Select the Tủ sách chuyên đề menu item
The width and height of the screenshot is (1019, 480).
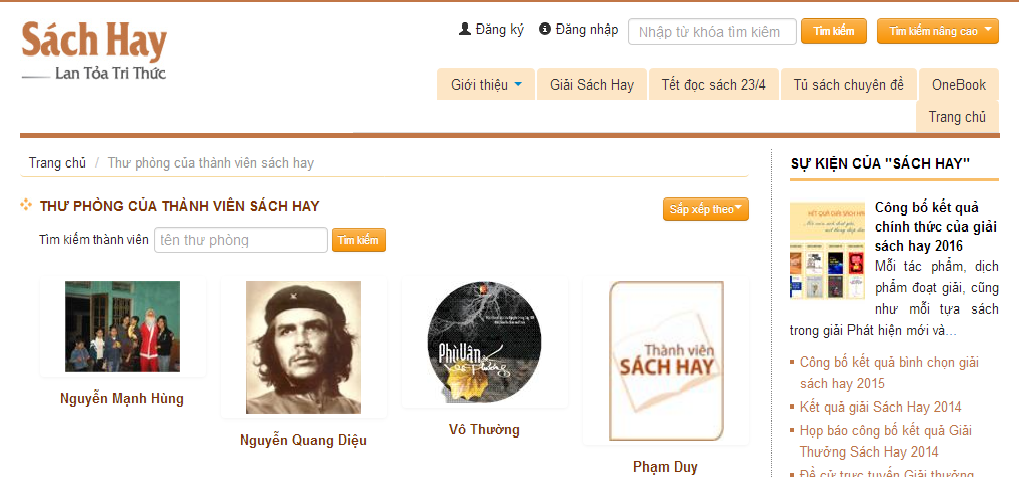click(x=848, y=84)
